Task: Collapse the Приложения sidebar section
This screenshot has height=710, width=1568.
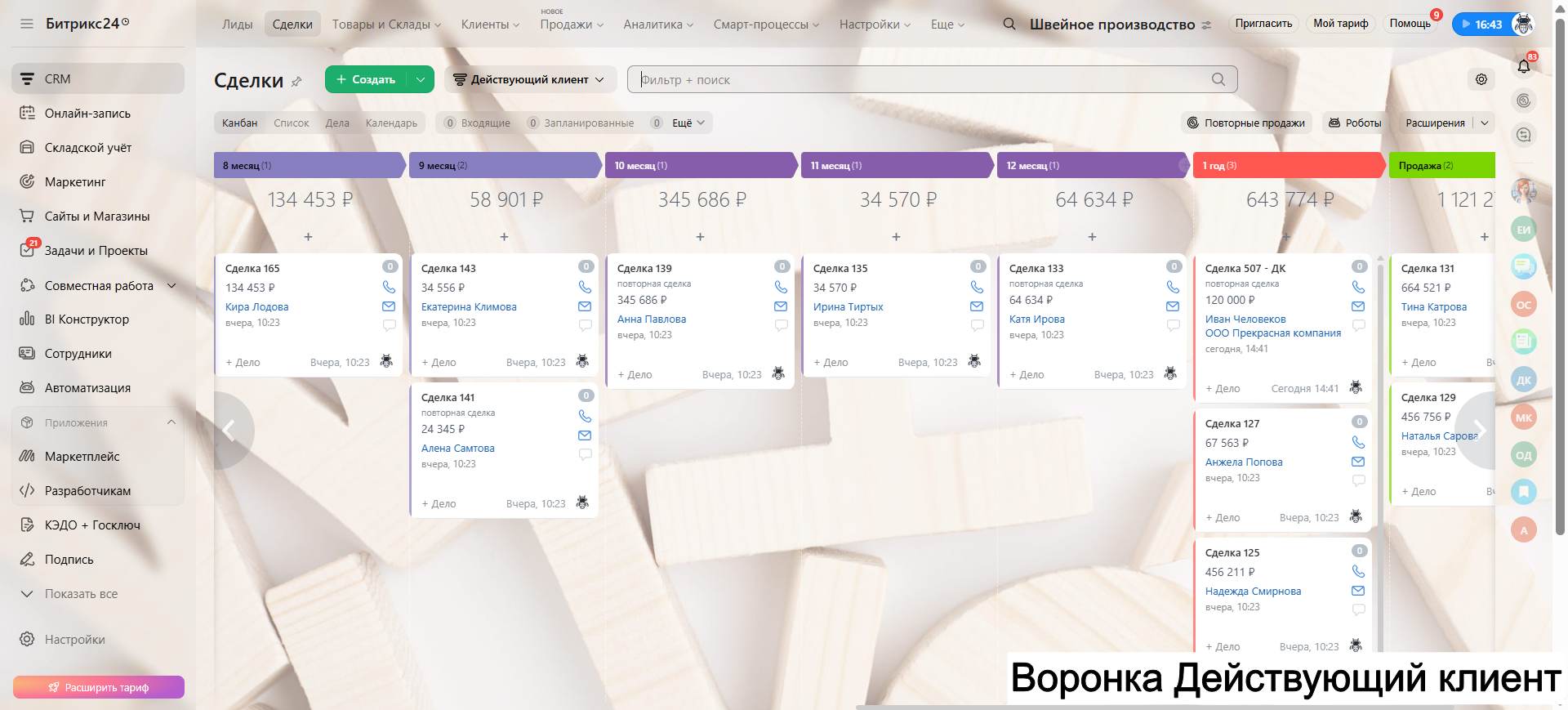Action: (171, 422)
